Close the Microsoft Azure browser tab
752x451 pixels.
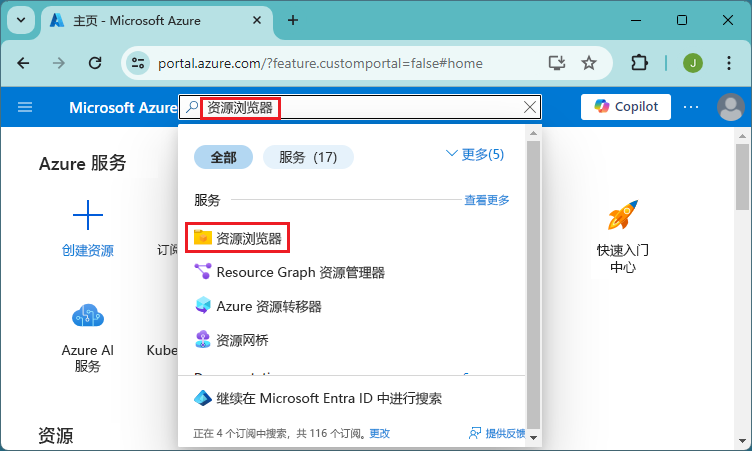pyautogui.click(x=257, y=20)
